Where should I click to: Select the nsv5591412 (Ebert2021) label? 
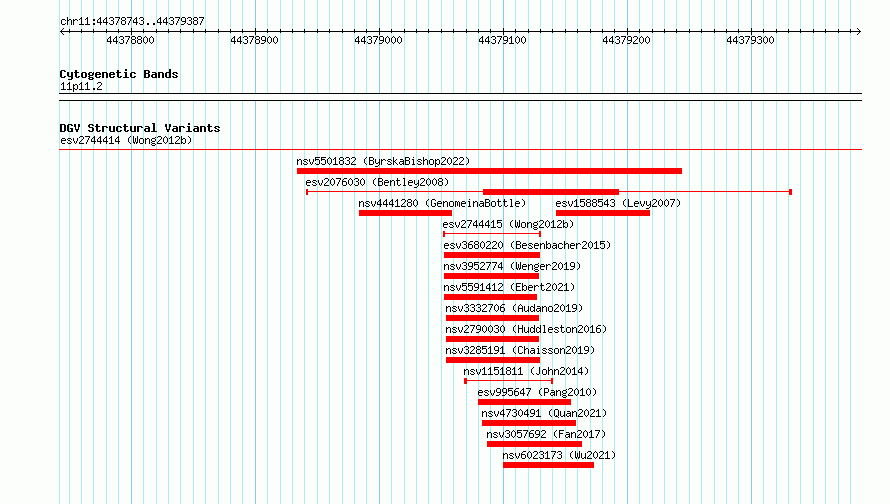[509, 287]
